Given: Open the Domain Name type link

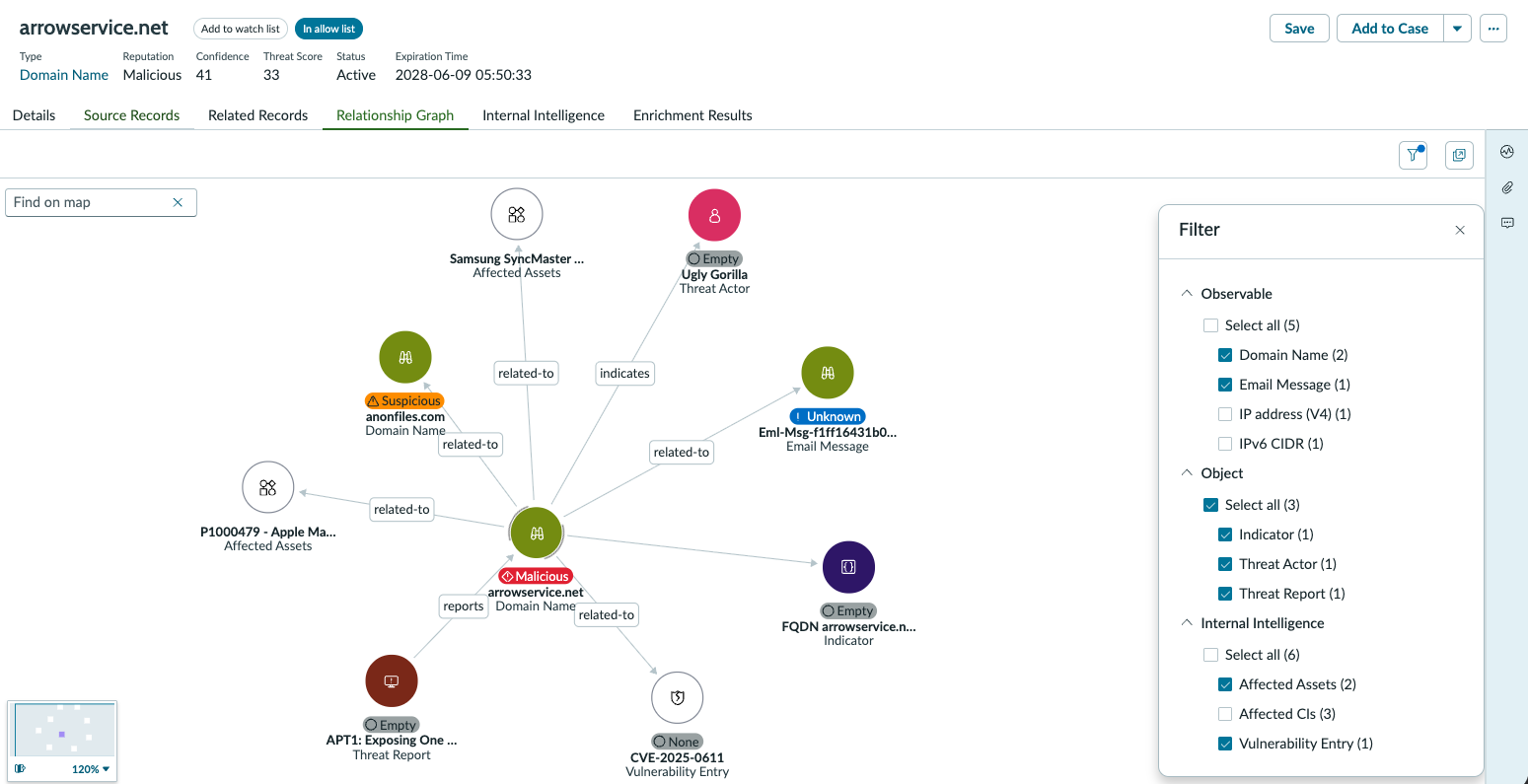Looking at the screenshot, I should tap(64, 75).
